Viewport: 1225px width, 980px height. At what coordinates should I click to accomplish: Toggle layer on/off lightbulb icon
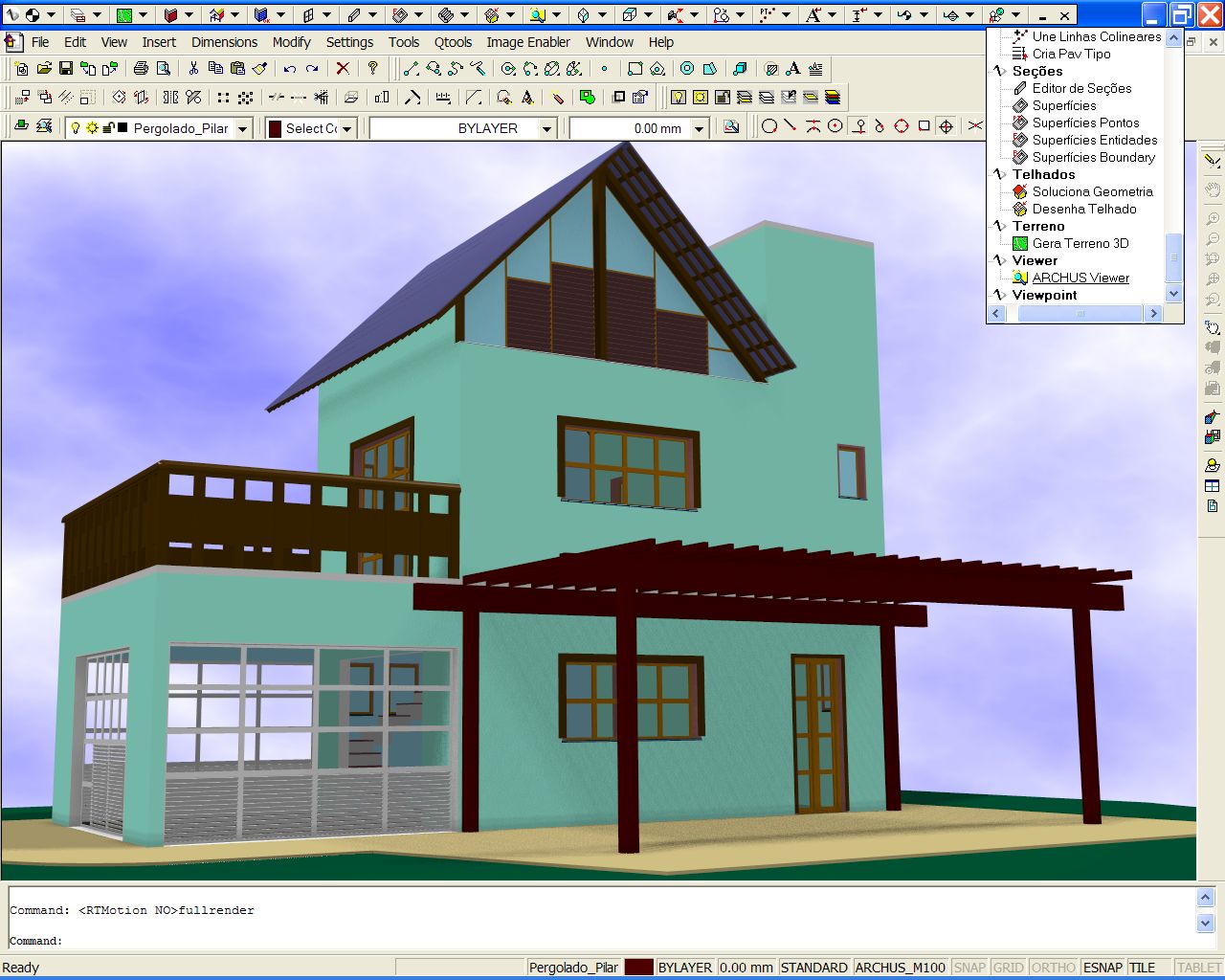77,127
